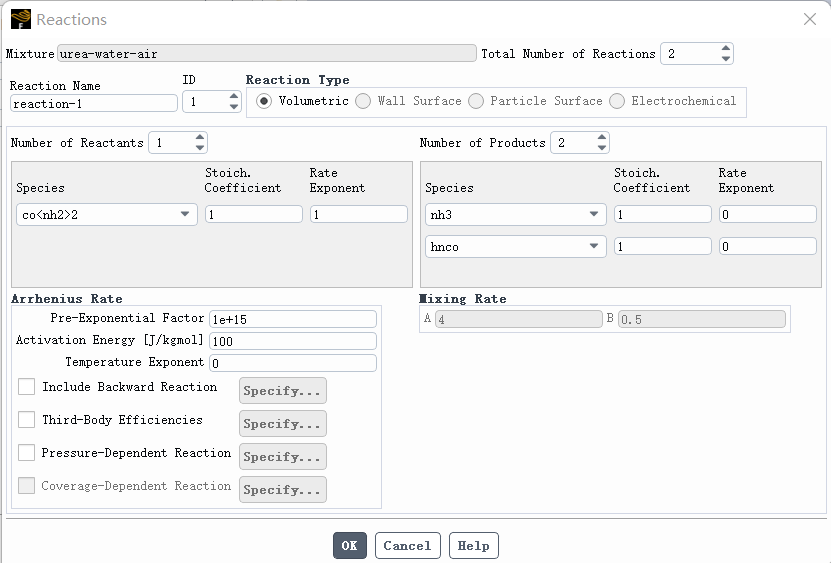This screenshot has width=831, height=563.
Task: Enable the Include Backward Reaction checkbox
Action: tap(27, 387)
